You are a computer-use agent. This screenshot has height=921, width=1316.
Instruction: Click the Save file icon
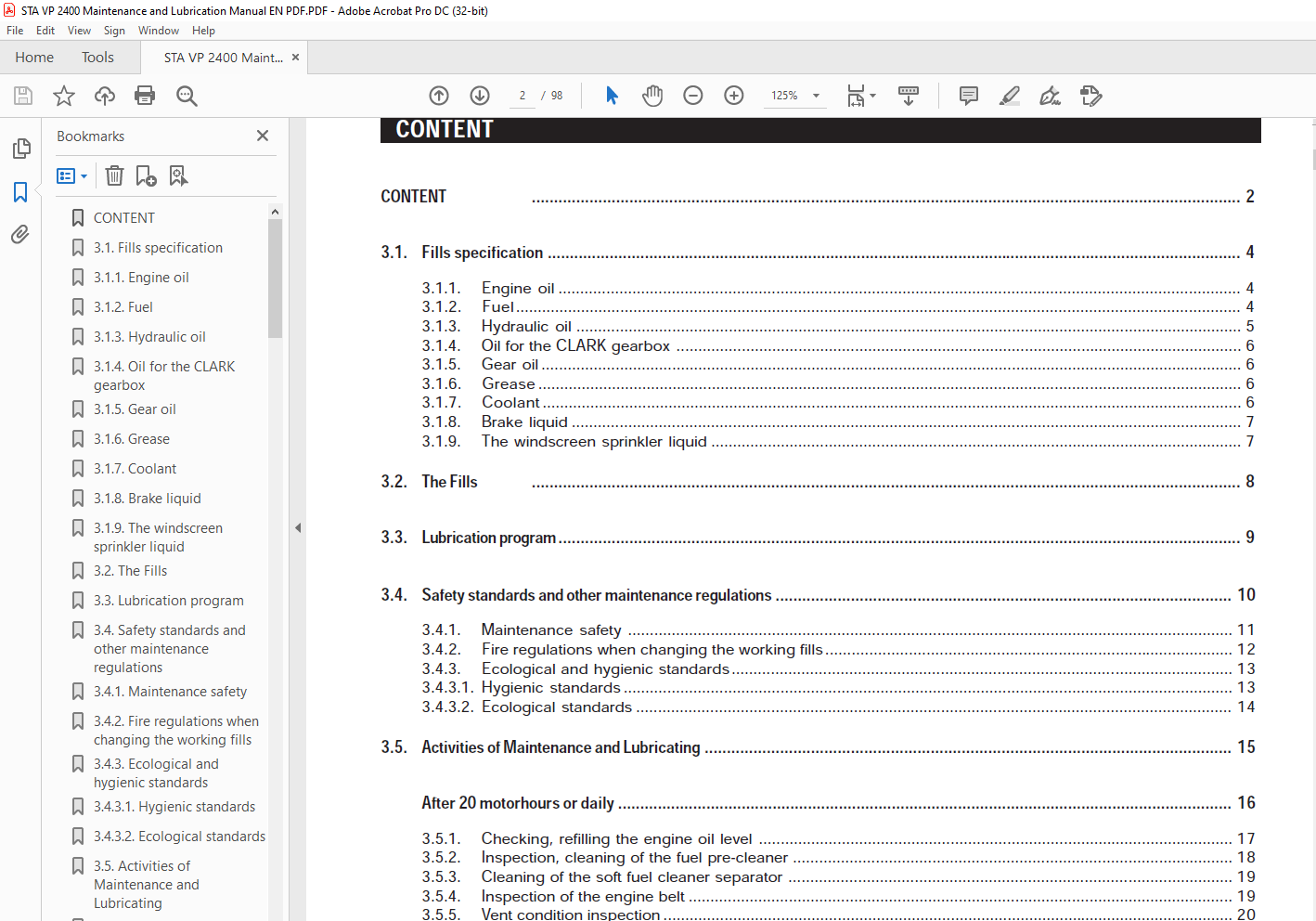(x=23, y=96)
